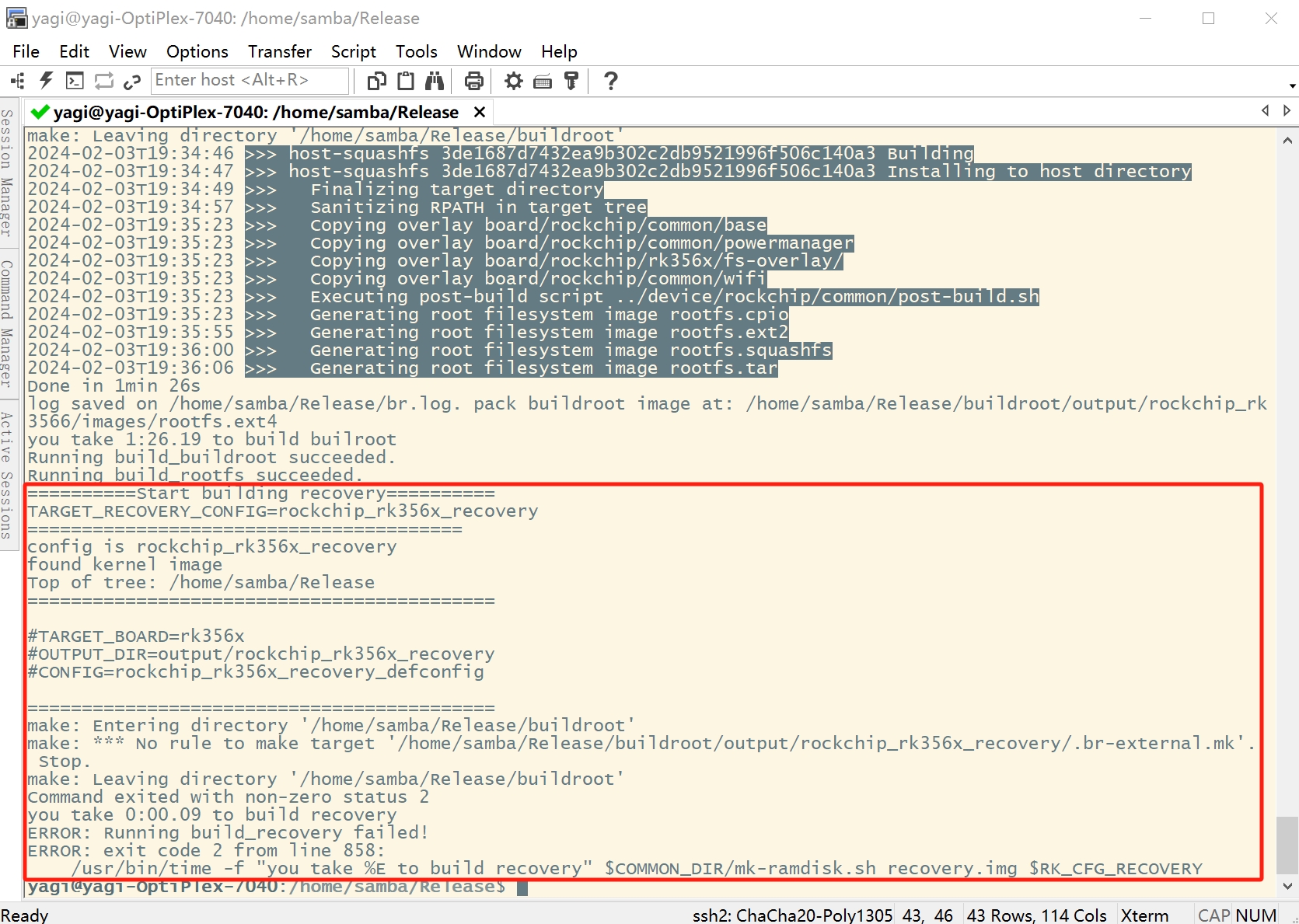Click 'Running build_buildroot succeeded.' line
The image size is (1299, 924).
pyautogui.click(x=211, y=458)
